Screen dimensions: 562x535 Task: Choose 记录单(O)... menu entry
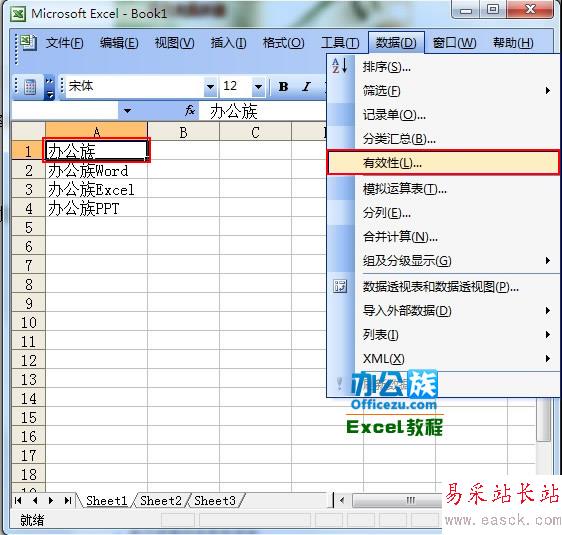coord(443,115)
